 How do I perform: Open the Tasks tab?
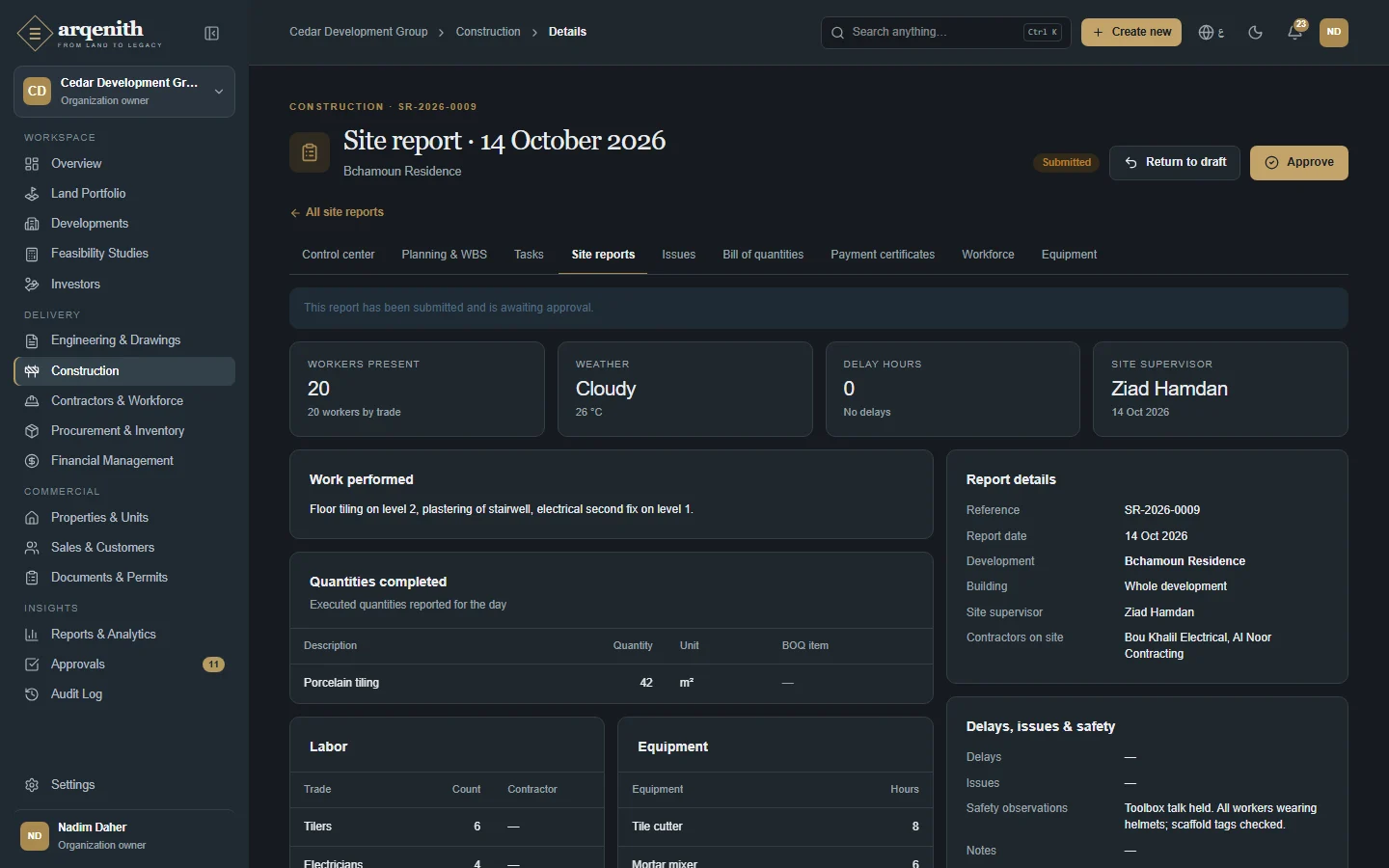[529, 255]
